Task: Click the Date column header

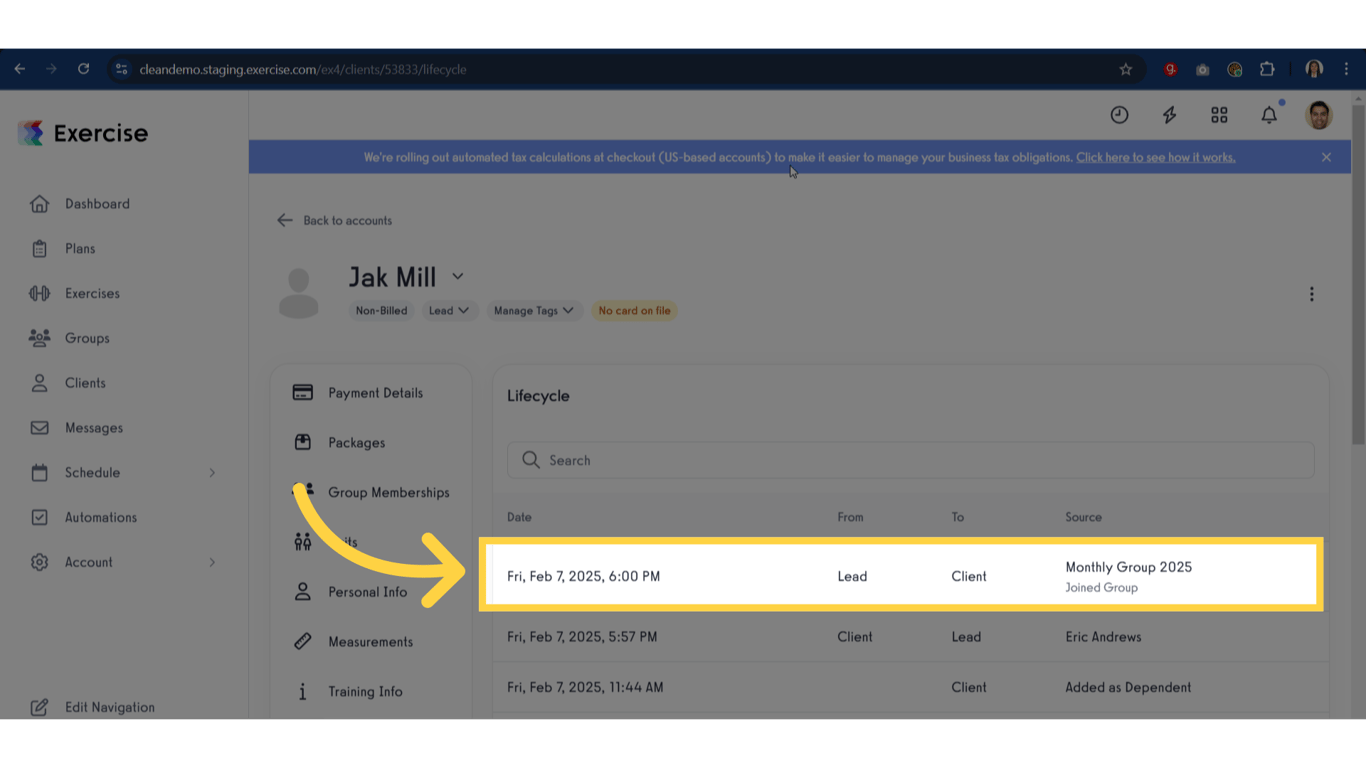Action: coord(519,517)
